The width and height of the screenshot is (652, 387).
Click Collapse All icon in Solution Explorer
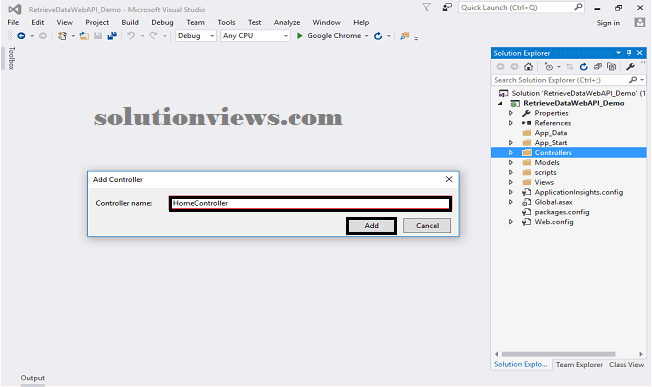[598, 67]
